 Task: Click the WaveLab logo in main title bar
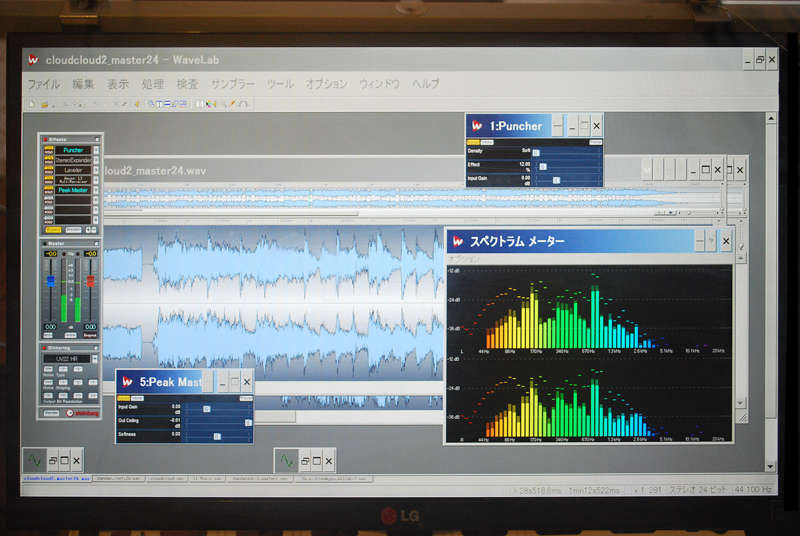[33, 60]
